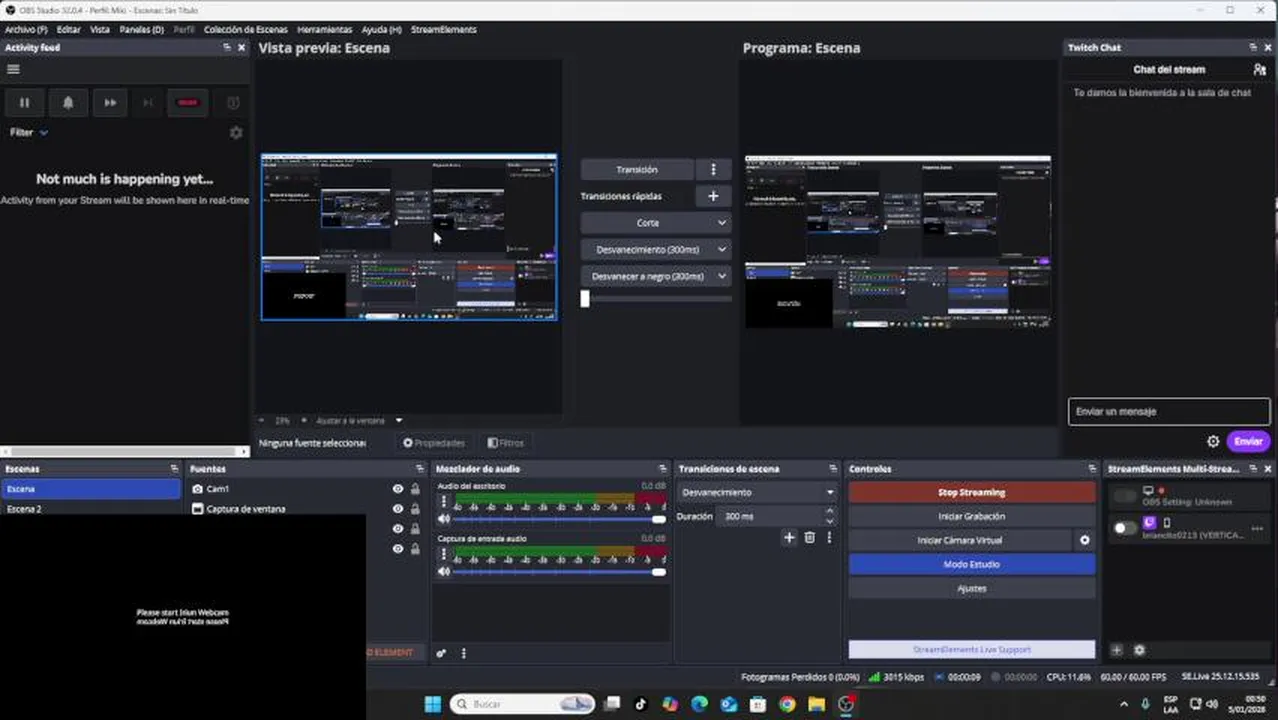Skip alert with the fast-forward icon
The width and height of the screenshot is (1278, 720).
[x=110, y=102]
